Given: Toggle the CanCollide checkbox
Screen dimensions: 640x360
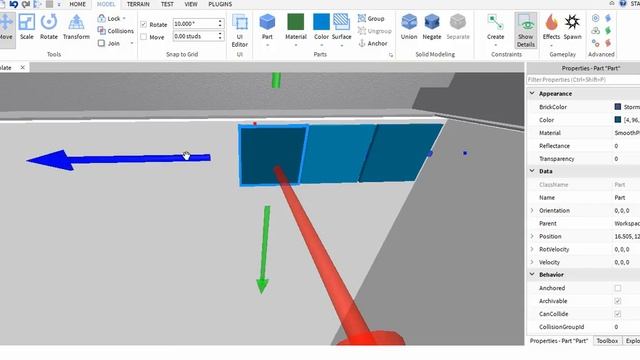Looking at the screenshot, I should (x=618, y=314).
